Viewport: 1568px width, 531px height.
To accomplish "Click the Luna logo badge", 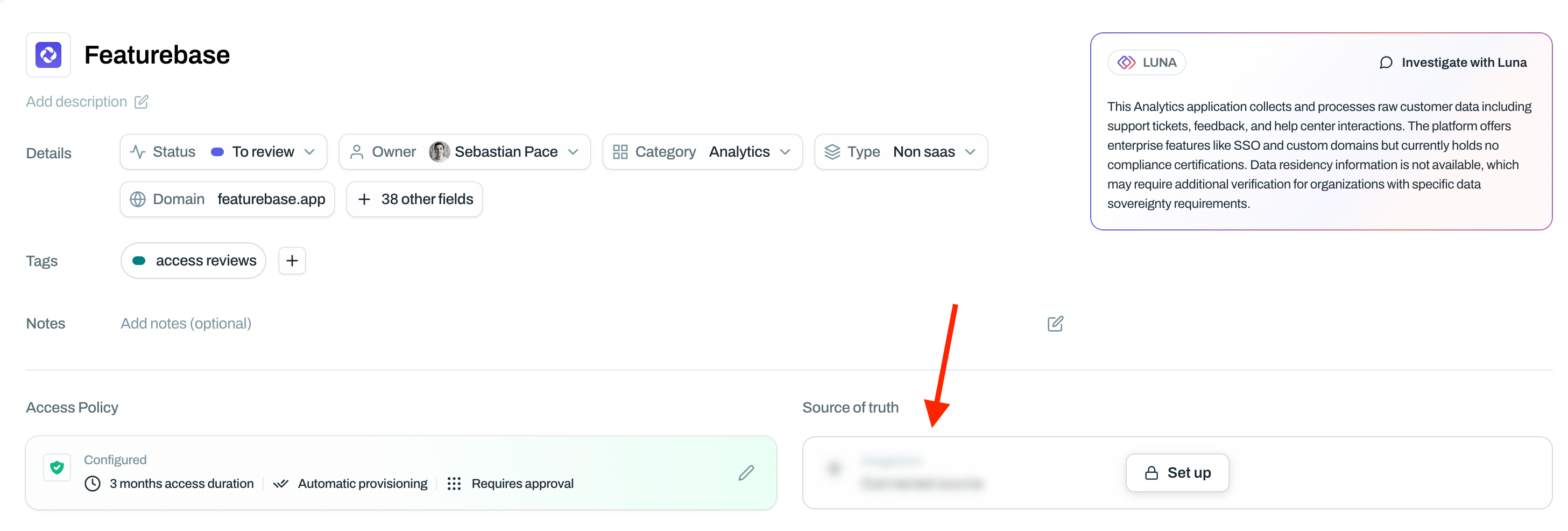I will [x=1146, y=62].
